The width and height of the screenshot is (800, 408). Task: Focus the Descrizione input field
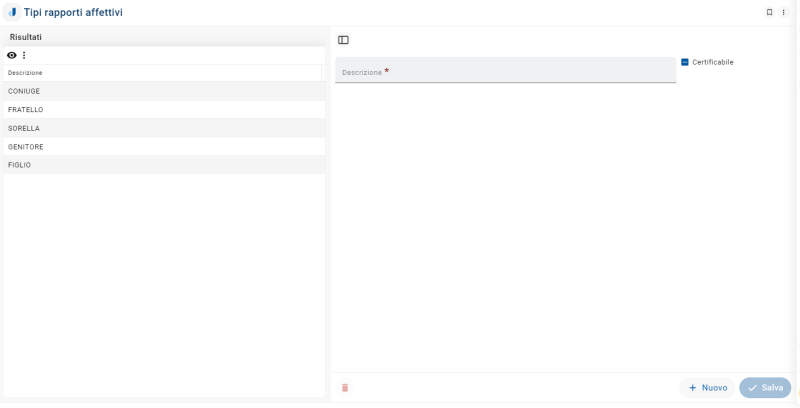(506, 70)
